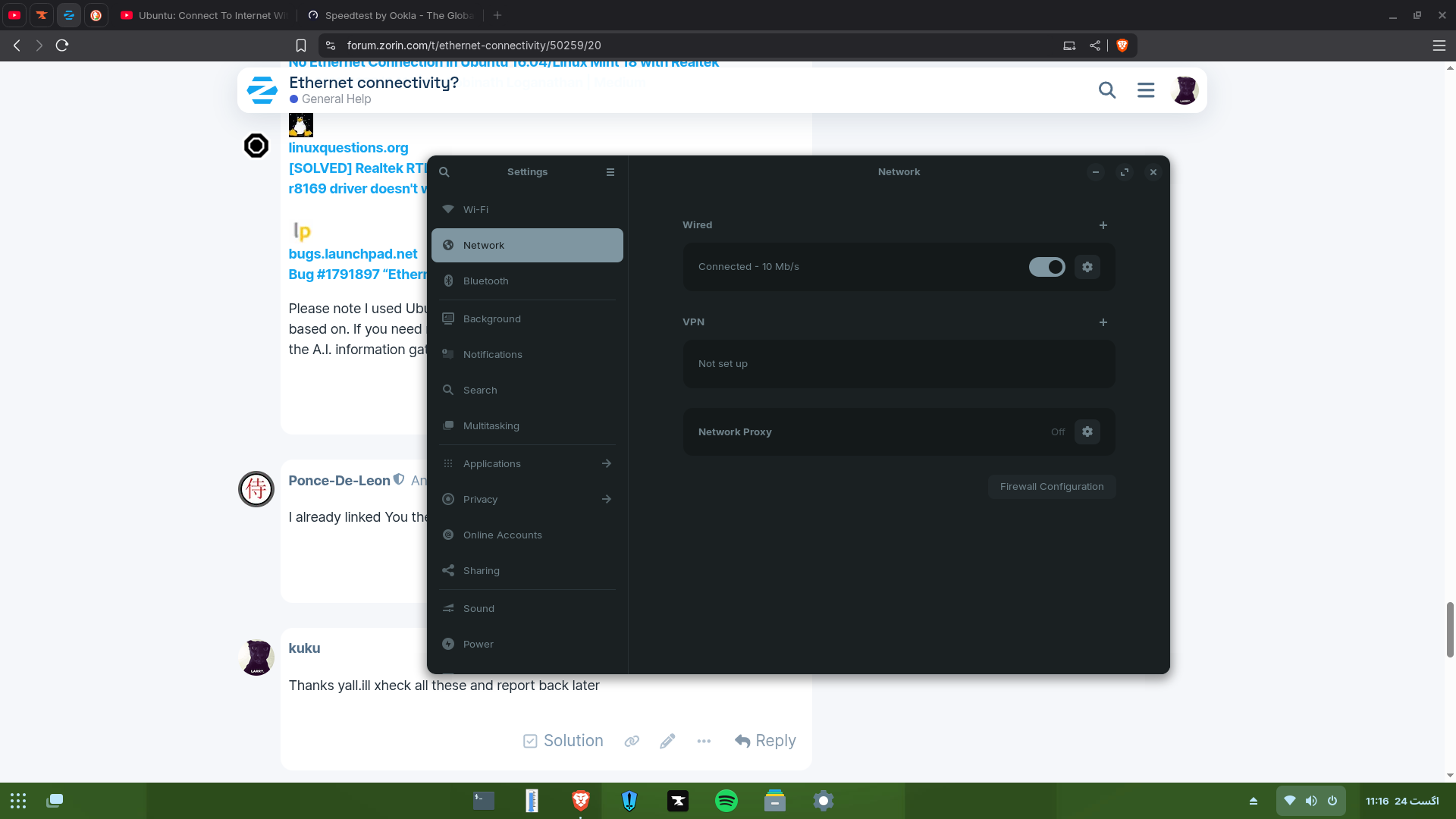1456x819 pixels.
Task: Copy post link via chain icon
Action: pyautogui.click(x=631, y=741)
